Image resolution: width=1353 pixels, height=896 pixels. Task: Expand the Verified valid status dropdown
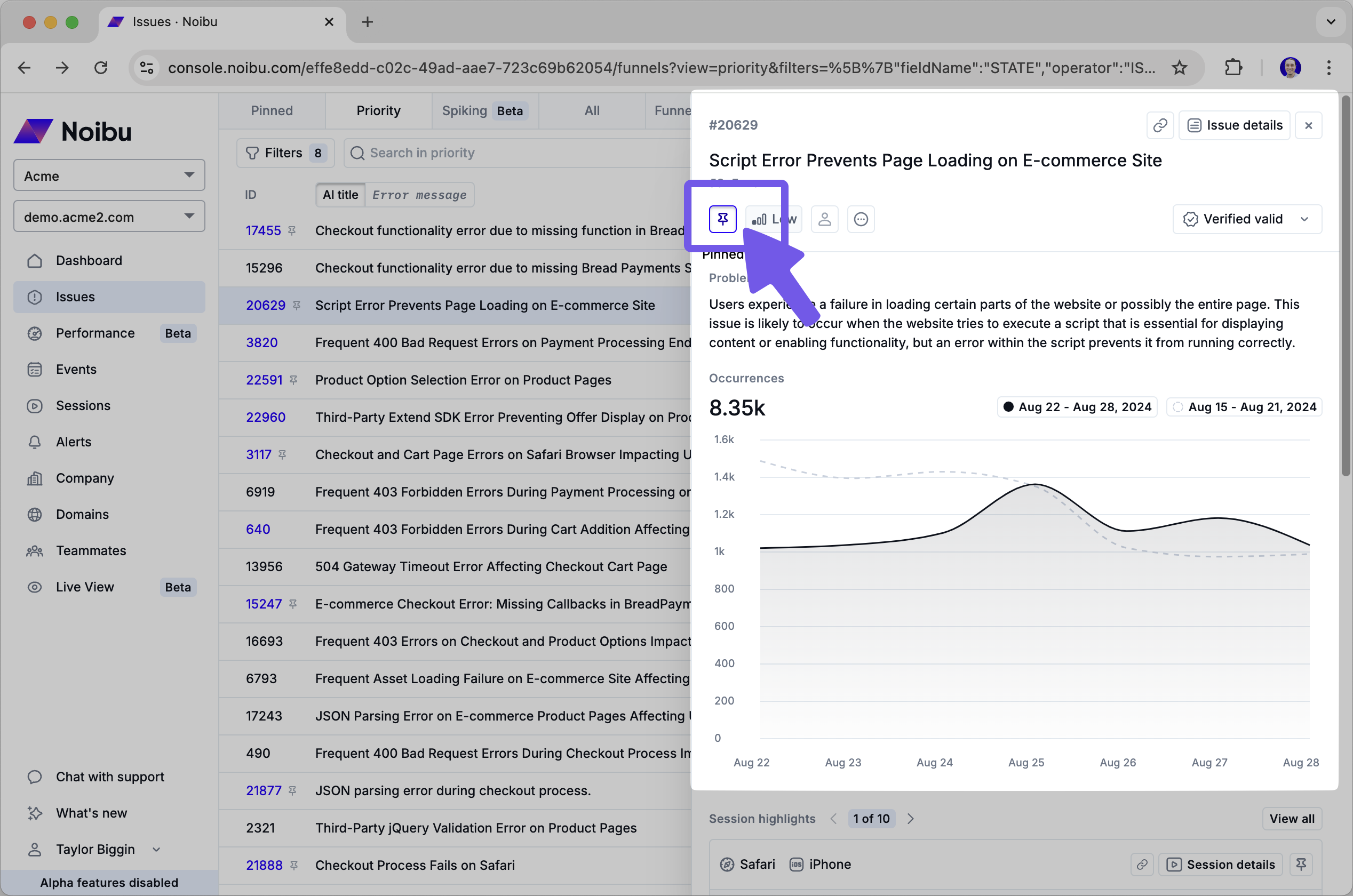pyautogui.click(x=1247, y=219)
